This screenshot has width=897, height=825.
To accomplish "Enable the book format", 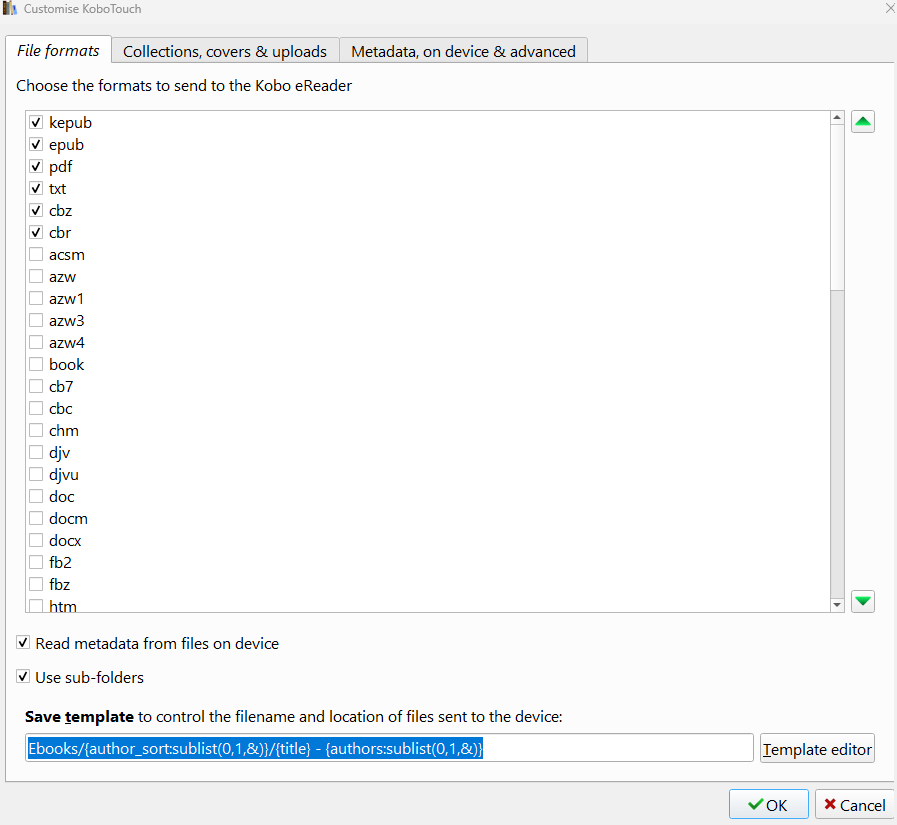I will point(36,364).
